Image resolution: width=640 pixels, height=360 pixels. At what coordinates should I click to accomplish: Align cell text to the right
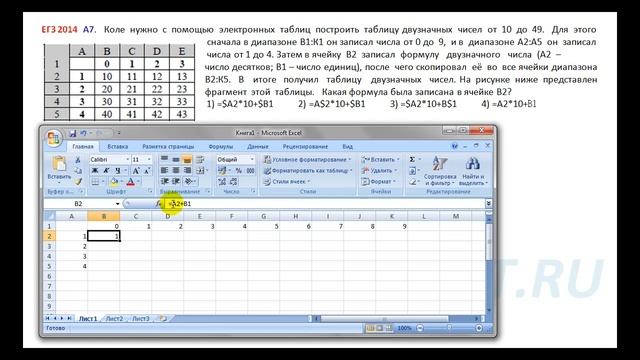187,170
